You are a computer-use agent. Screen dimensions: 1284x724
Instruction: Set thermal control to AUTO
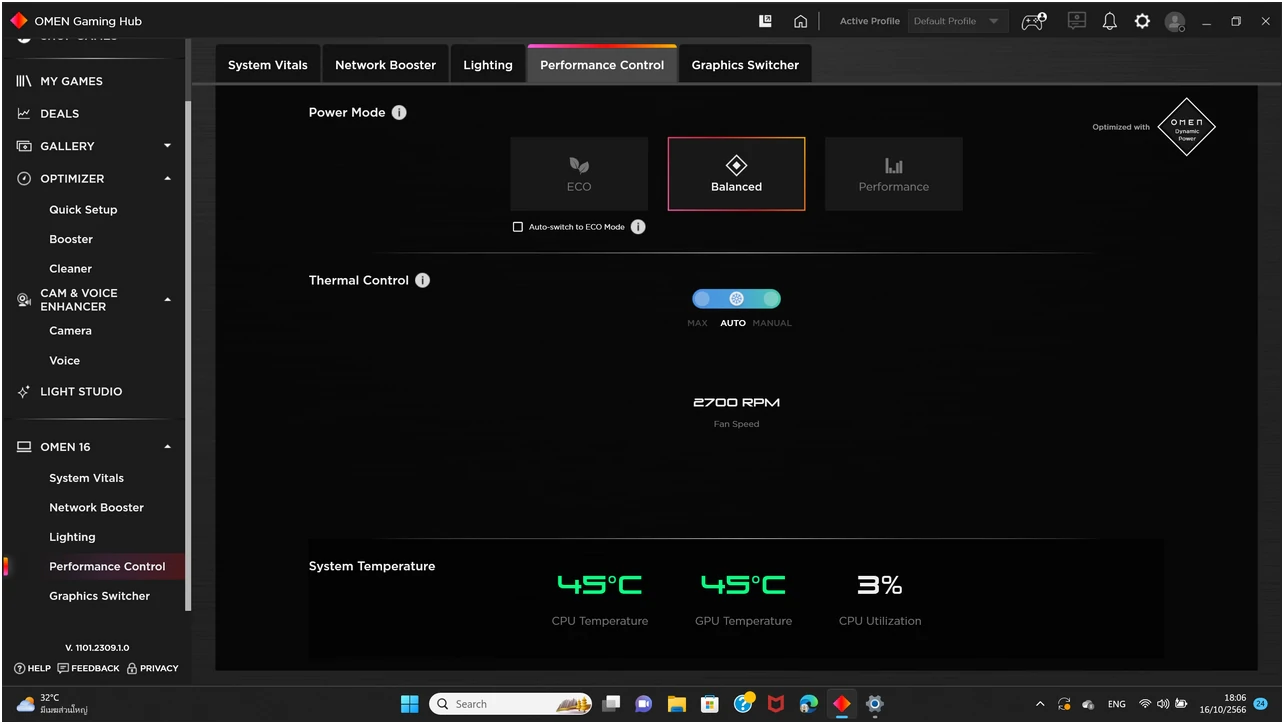click(736, 299)
